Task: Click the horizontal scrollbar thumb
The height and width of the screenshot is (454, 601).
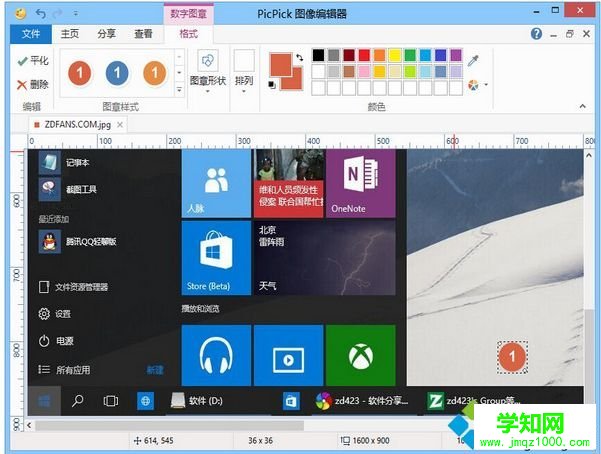Action: 170,425
